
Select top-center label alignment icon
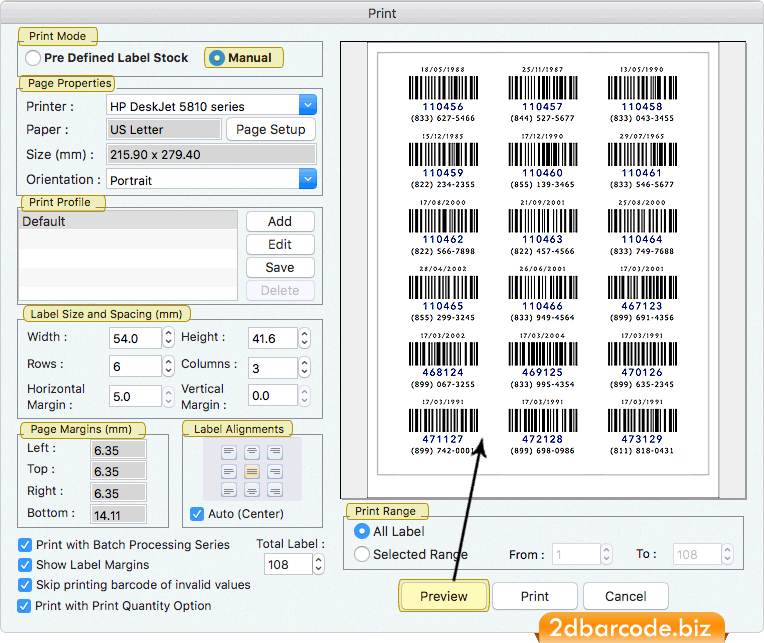tap(252, 452)
